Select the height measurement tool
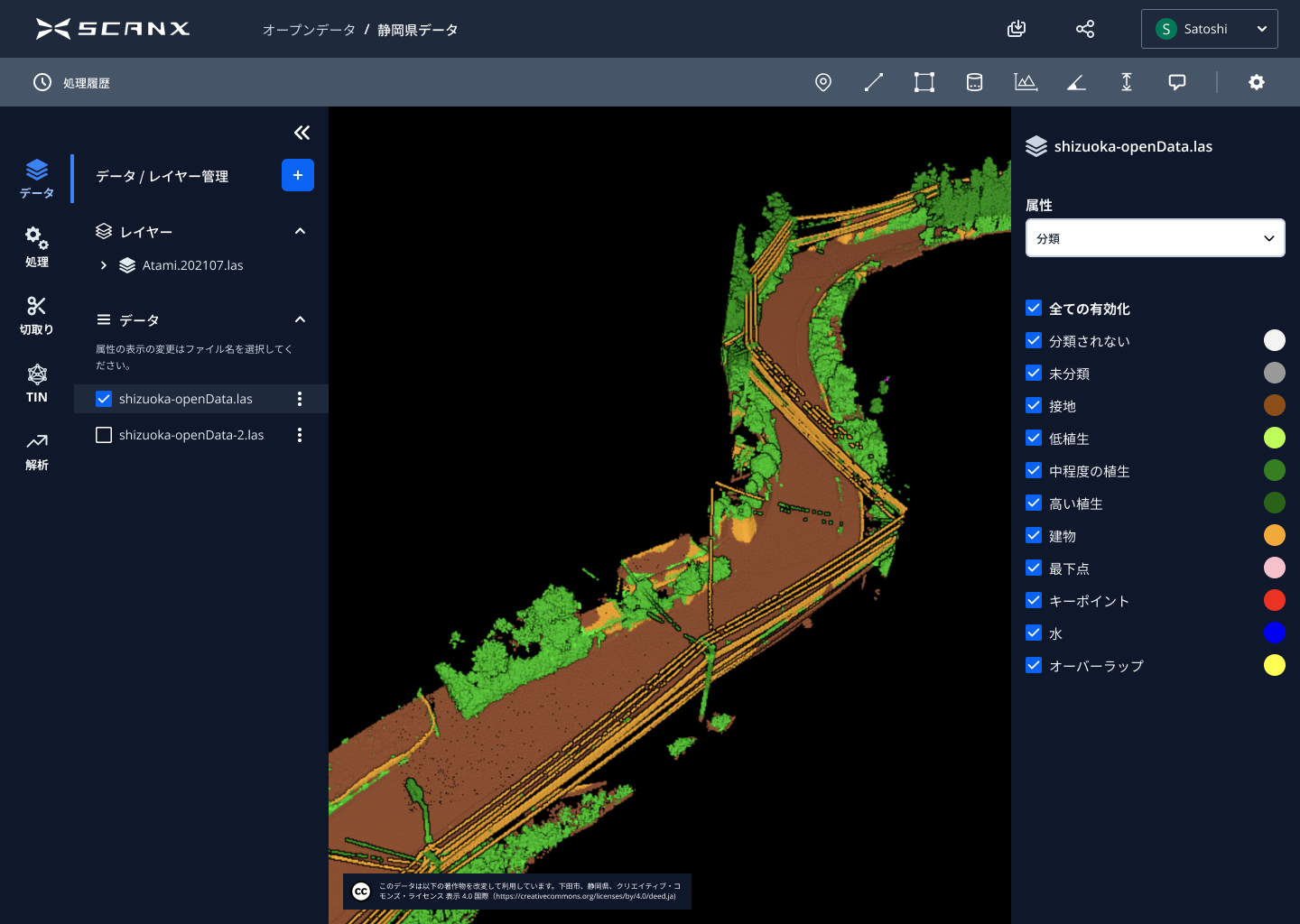1300x924 pixels. (x=1127, y=82)
